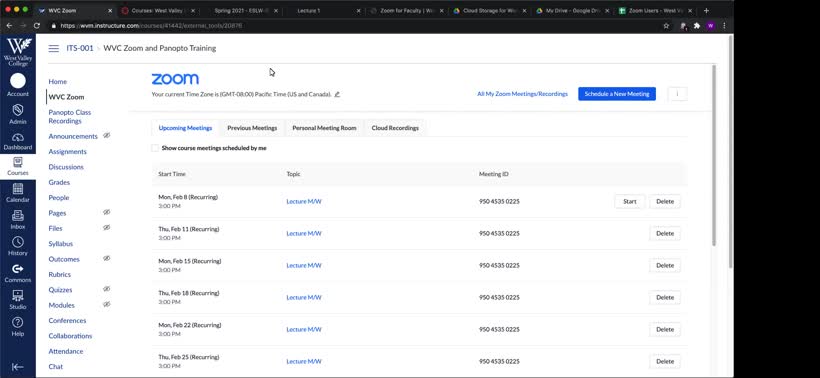The height and width of the screenshot is (378, 820).
Task: Collapse the global navigation arrow at bottom
Action: (x=18, y=367)
